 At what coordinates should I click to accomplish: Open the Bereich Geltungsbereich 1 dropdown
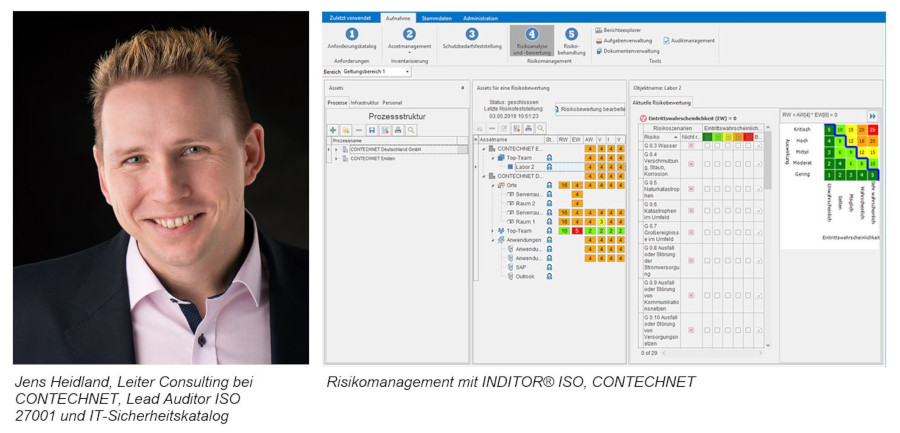click(407, 72)
